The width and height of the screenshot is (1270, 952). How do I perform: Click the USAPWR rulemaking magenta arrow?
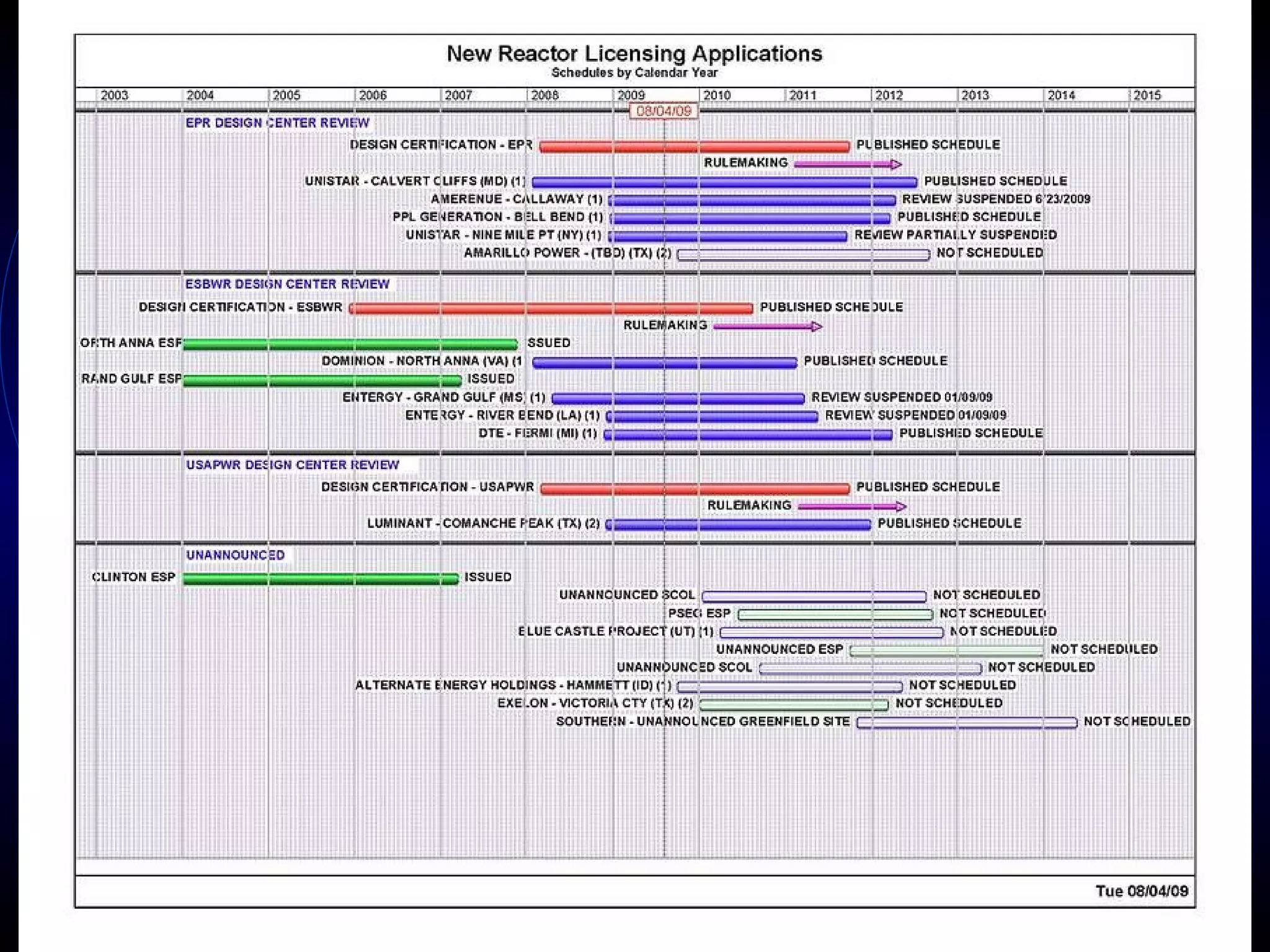pos(851,506)
